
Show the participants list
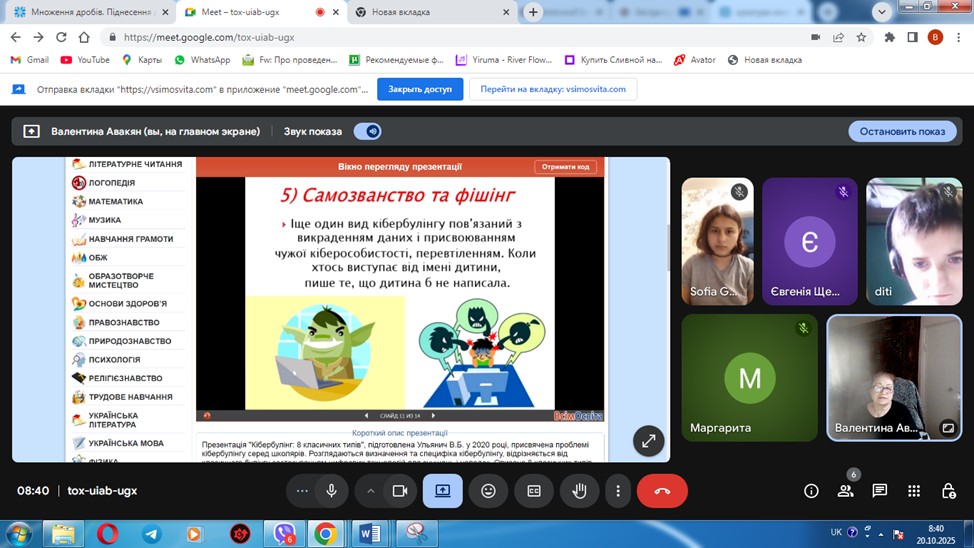pos(846,491)
